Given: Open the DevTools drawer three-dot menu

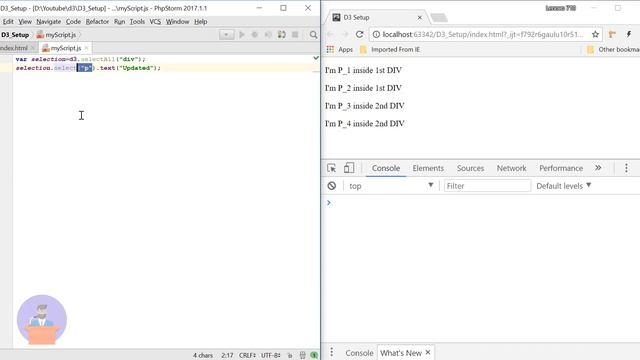Looking at the screenshot, I should coord(331,353).
